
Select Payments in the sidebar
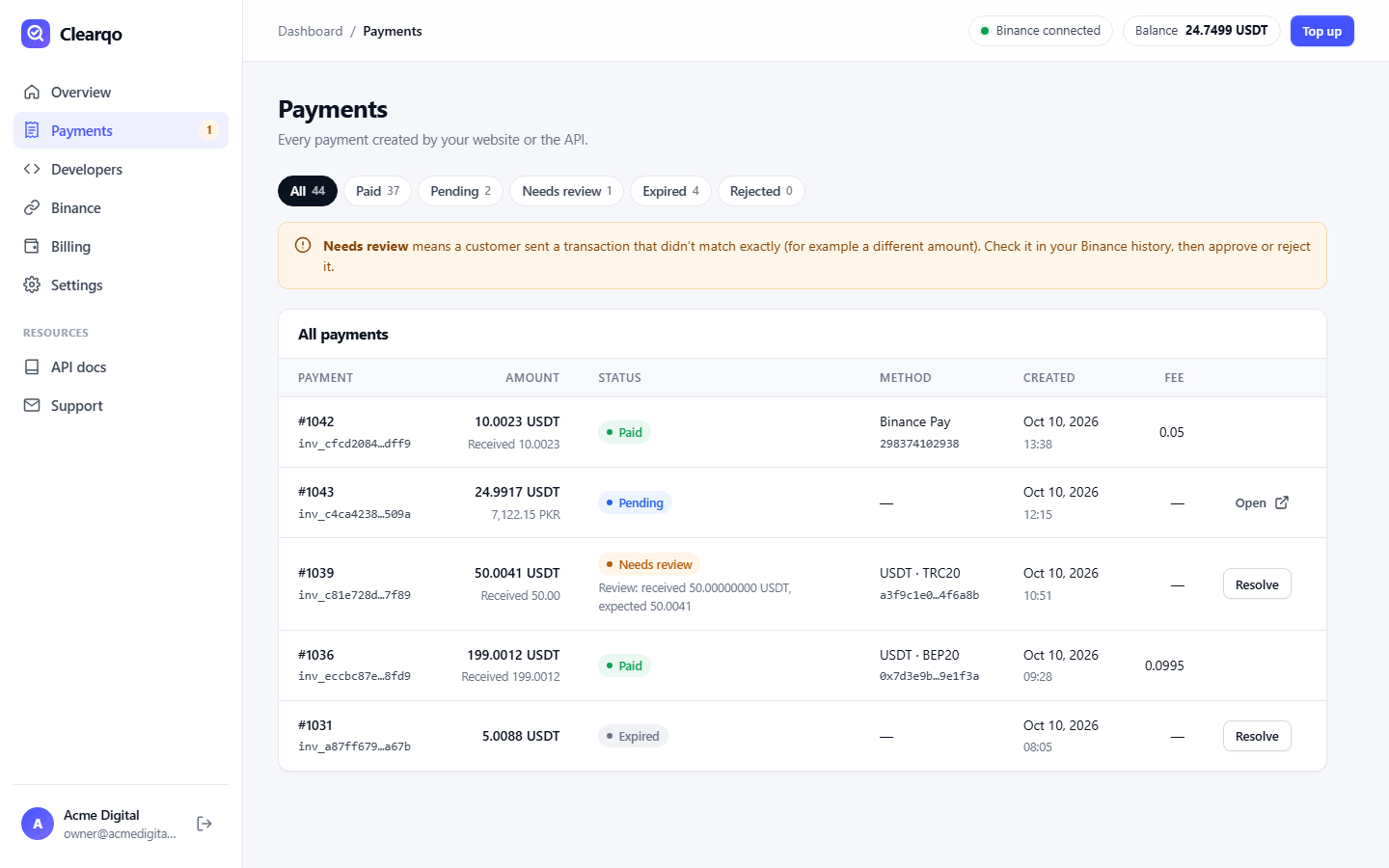121,131
